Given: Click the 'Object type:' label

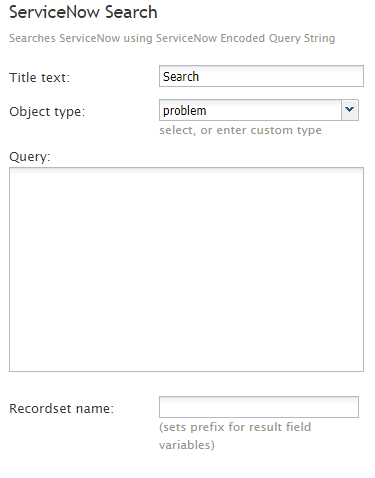Looking at the screenshot, I should [47, 112].
